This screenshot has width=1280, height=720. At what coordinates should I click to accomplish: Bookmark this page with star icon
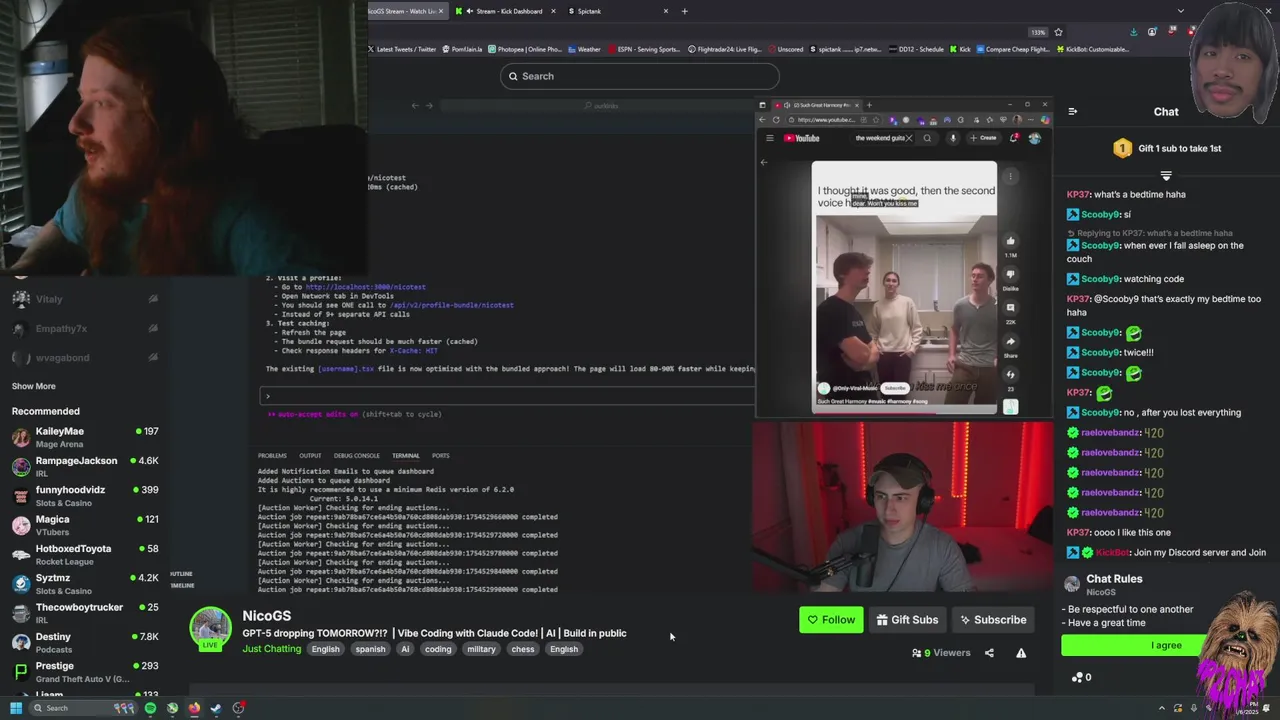(x=1058, y=32)
